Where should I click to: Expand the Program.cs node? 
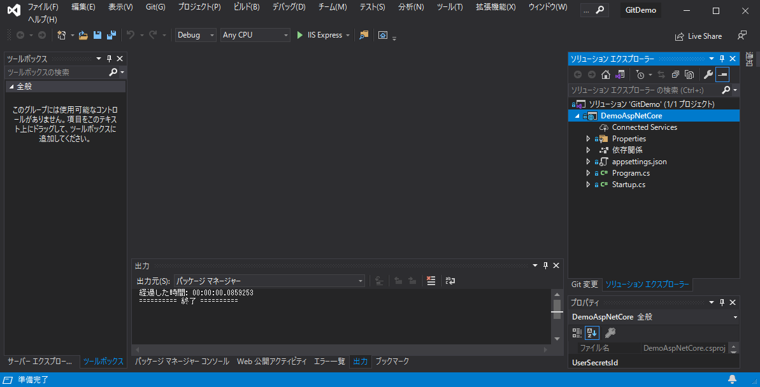click(588, 173)
